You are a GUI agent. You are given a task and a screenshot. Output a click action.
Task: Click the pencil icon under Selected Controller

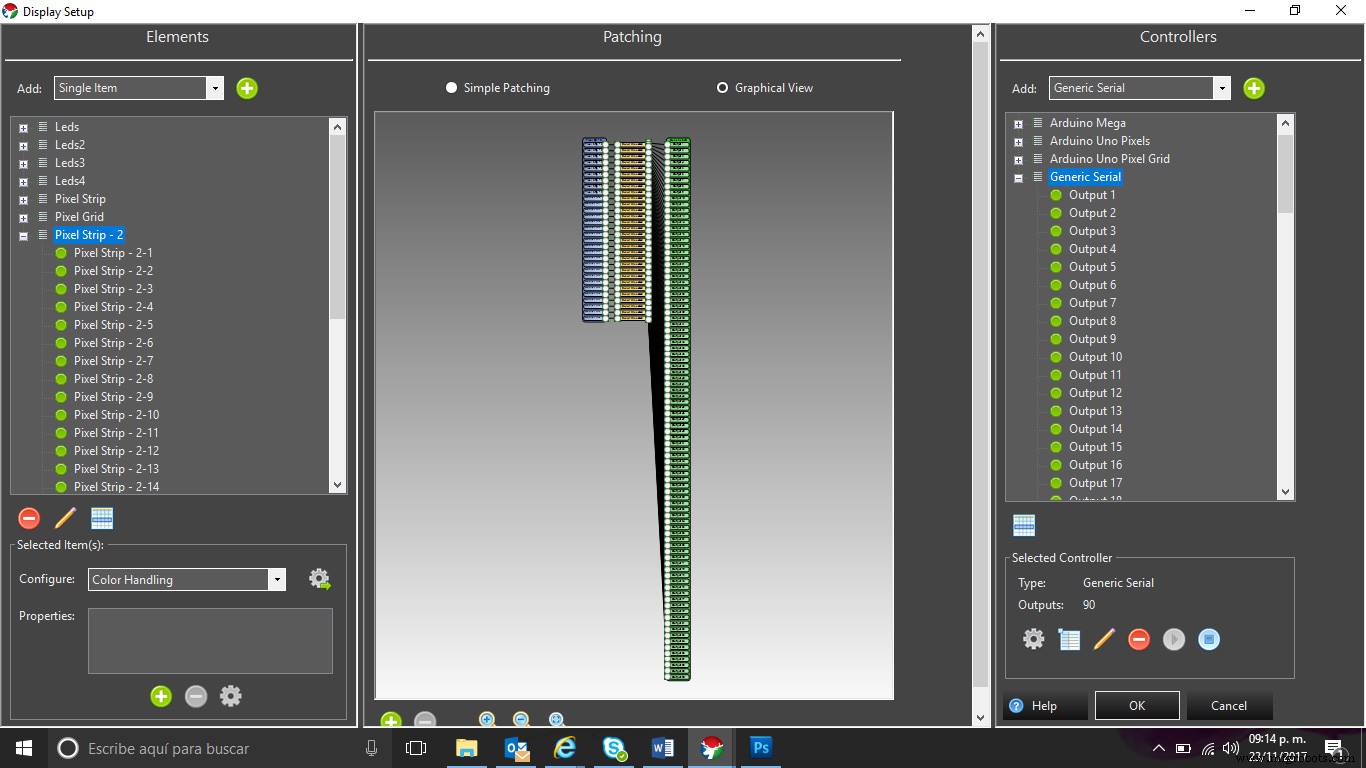(x=1103, y=639)
